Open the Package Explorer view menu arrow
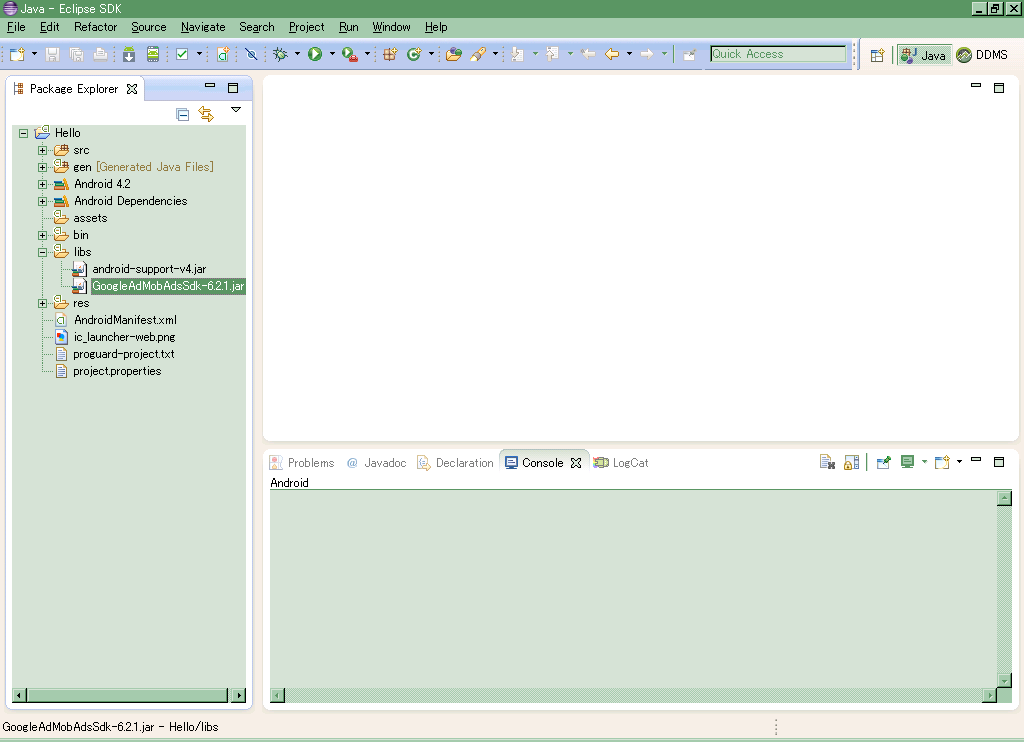The height and width of the screenshot is (742, 1024). [x=236, y=110]
